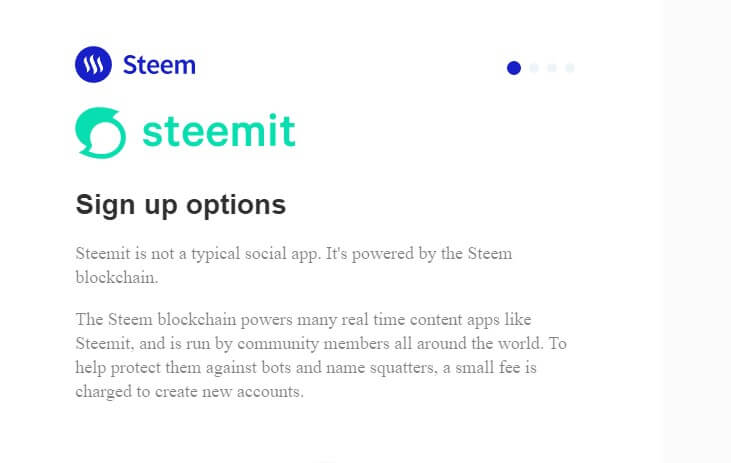Screen dimensions: 731x463
Task: Click the blue circular Steem logo icon
Action: (x=93, y=64)
